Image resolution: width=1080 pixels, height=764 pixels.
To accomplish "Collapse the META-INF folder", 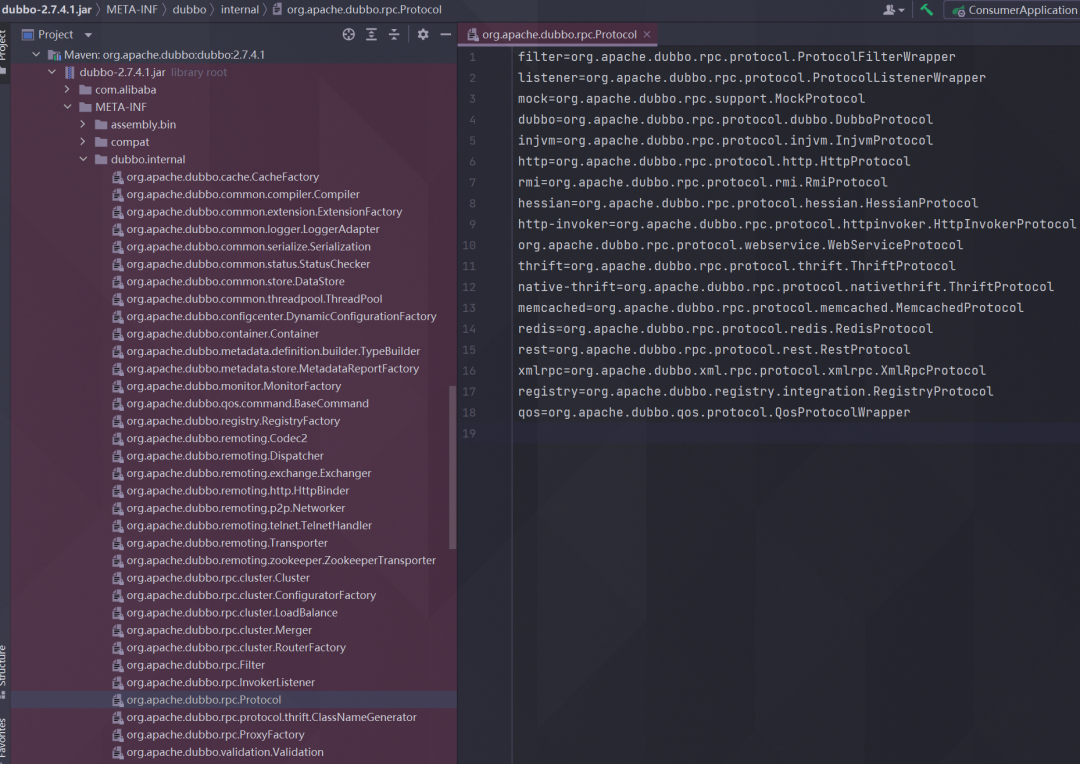I will pos(67,107).
